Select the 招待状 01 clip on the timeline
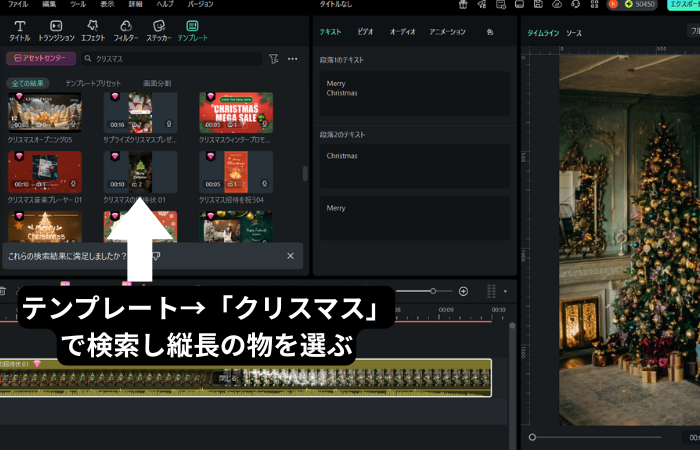The image size is (700, 450). [246, 378]
